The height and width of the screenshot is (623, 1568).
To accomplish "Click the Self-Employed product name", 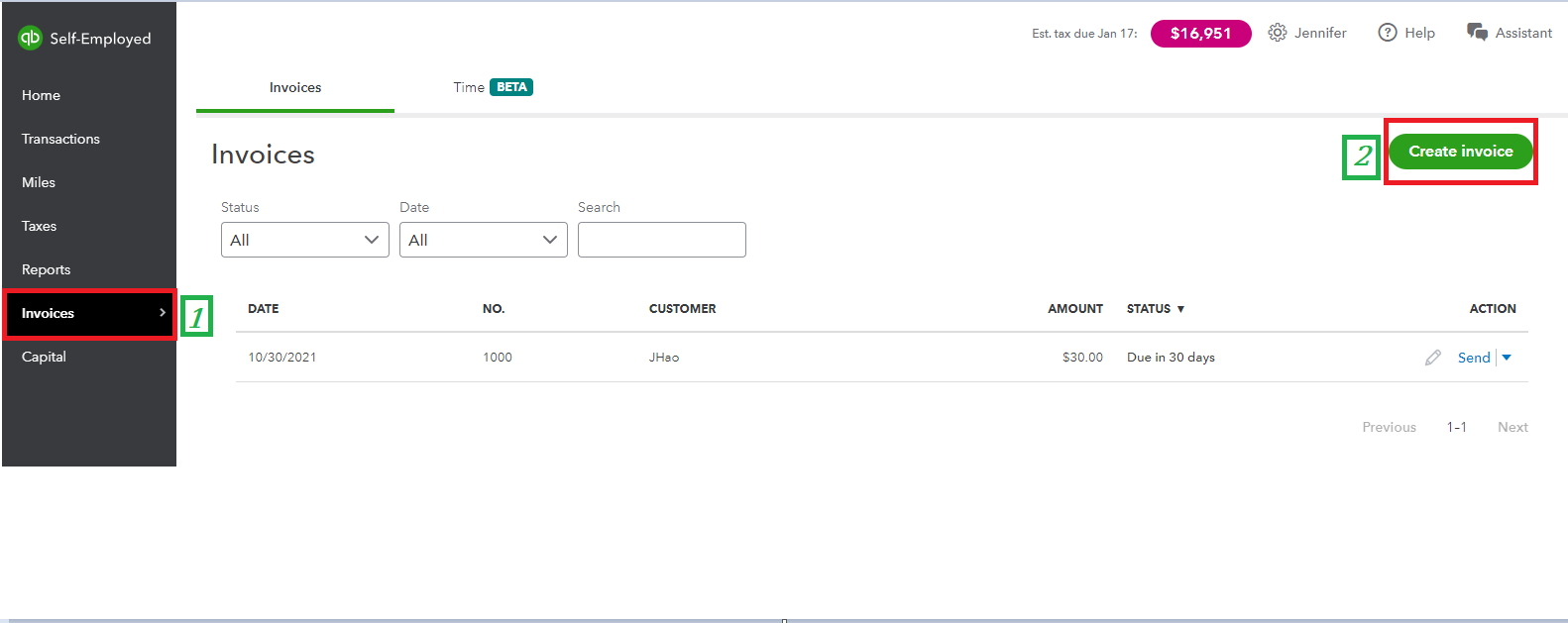I will (100, 39).
